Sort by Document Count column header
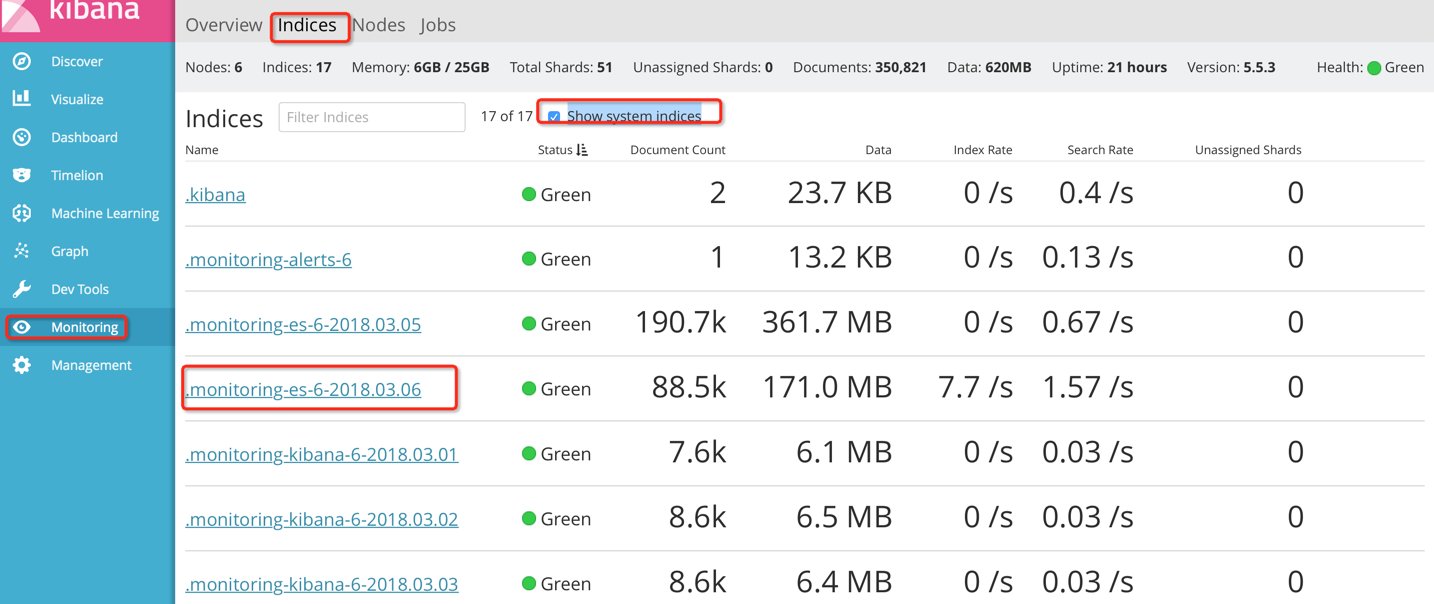The width and height of the screenshot is (1434, 604). coord(677,150)
